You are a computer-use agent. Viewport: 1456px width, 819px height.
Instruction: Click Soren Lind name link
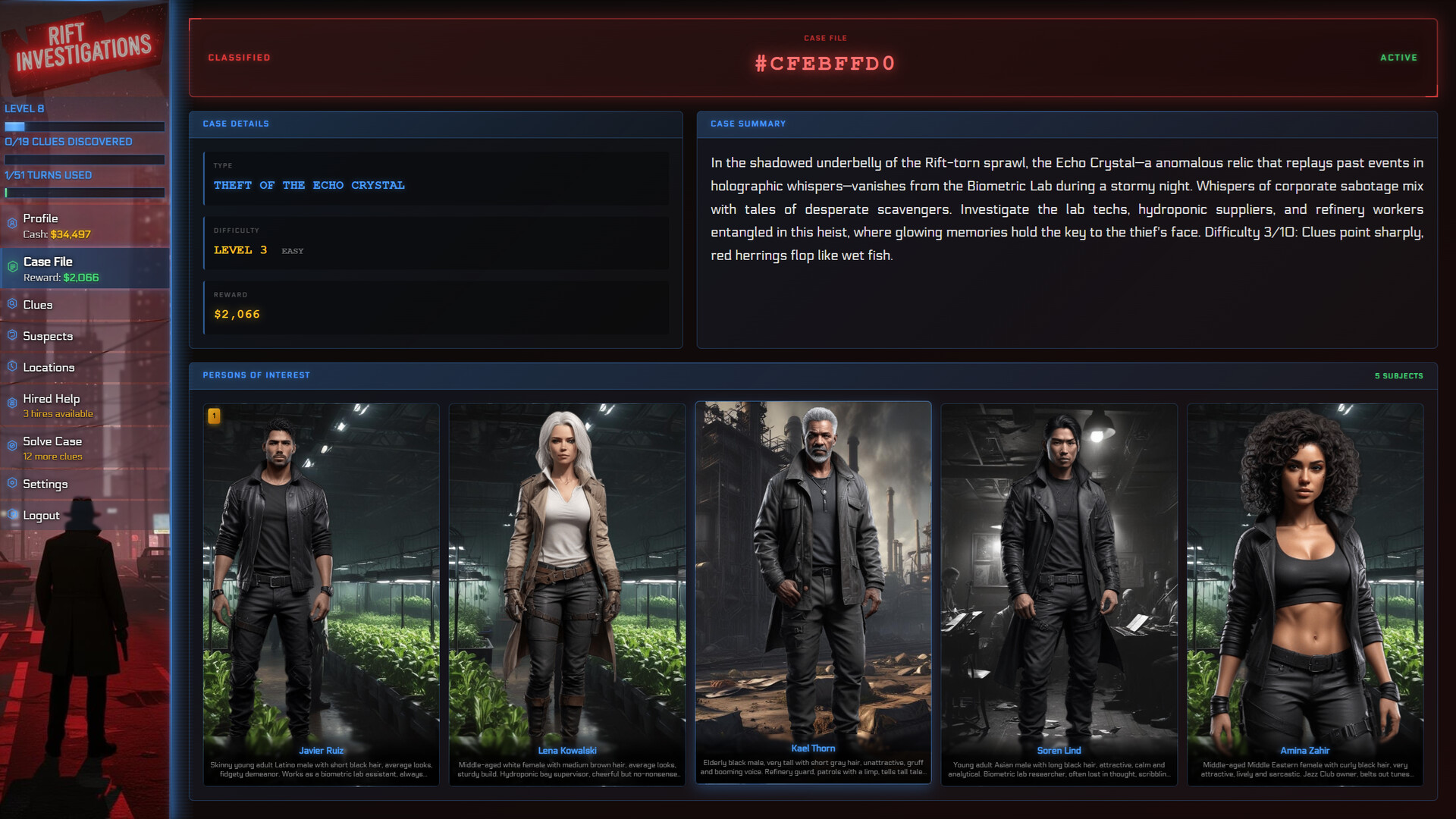coord(1059,750)
